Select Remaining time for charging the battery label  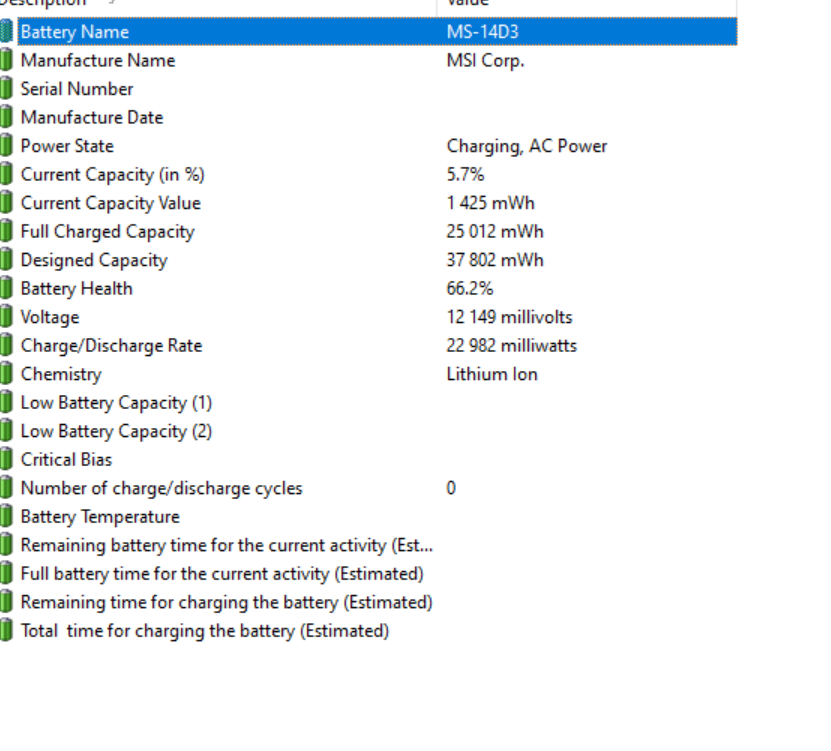[x=227, y=603]
